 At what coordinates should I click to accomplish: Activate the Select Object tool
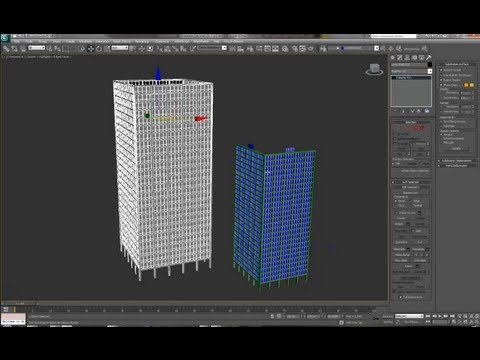click(50, 49)
